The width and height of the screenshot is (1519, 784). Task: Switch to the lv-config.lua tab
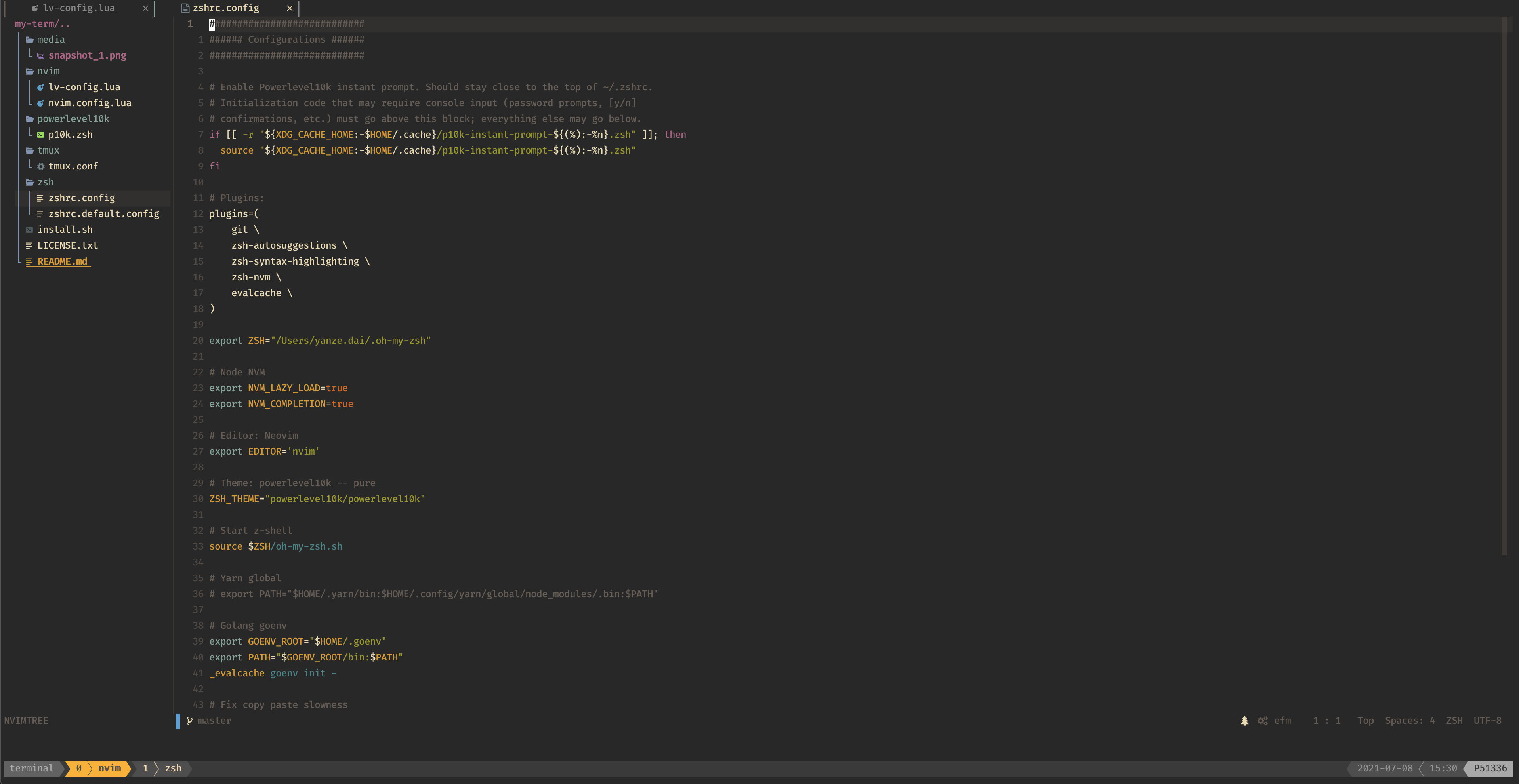coord(78,8)
